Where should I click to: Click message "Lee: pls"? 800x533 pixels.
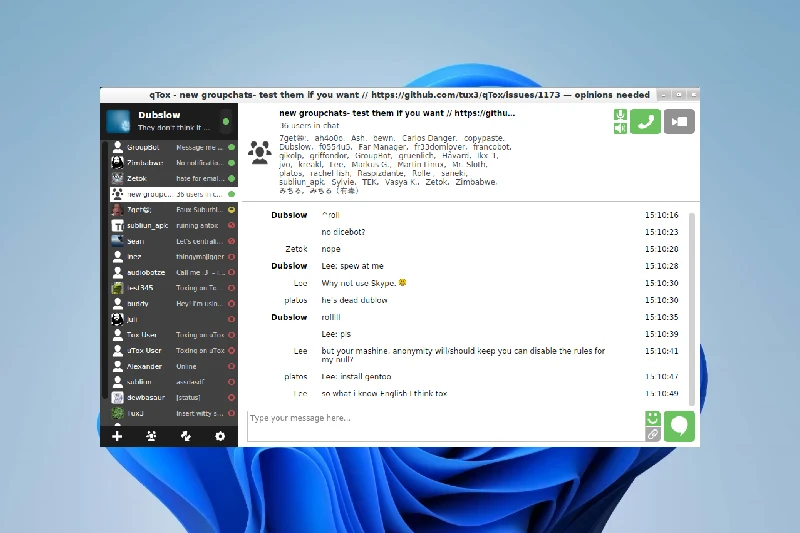[336, 334]
